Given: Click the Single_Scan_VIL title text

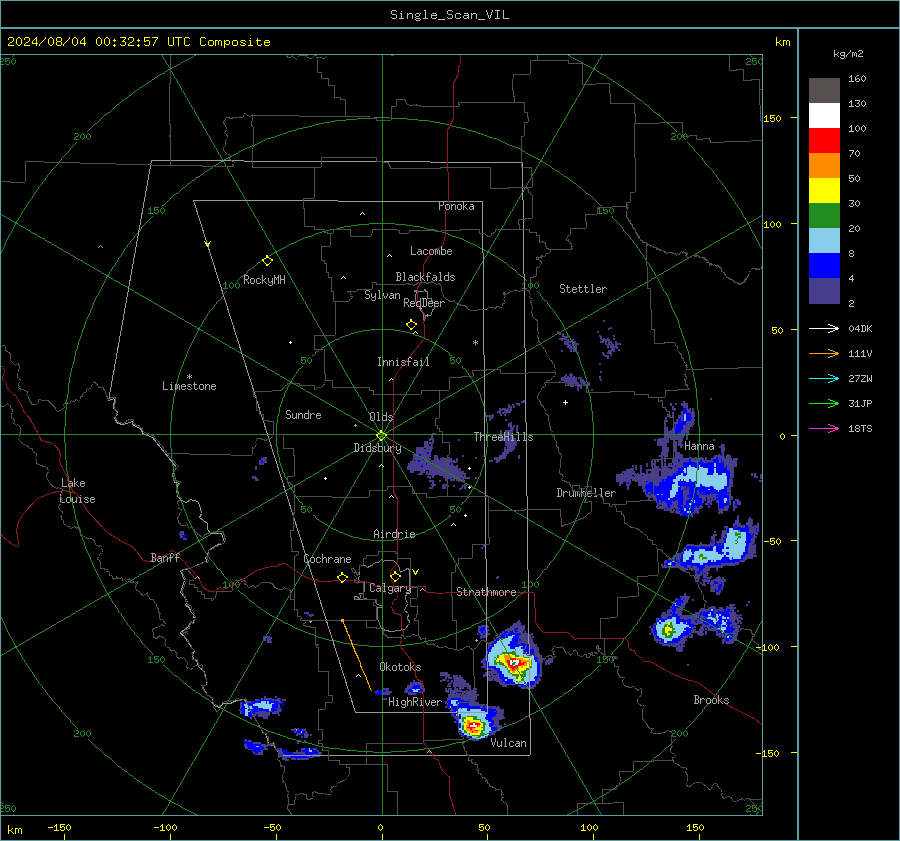Looking at the screenshot, I should [449, 15].
